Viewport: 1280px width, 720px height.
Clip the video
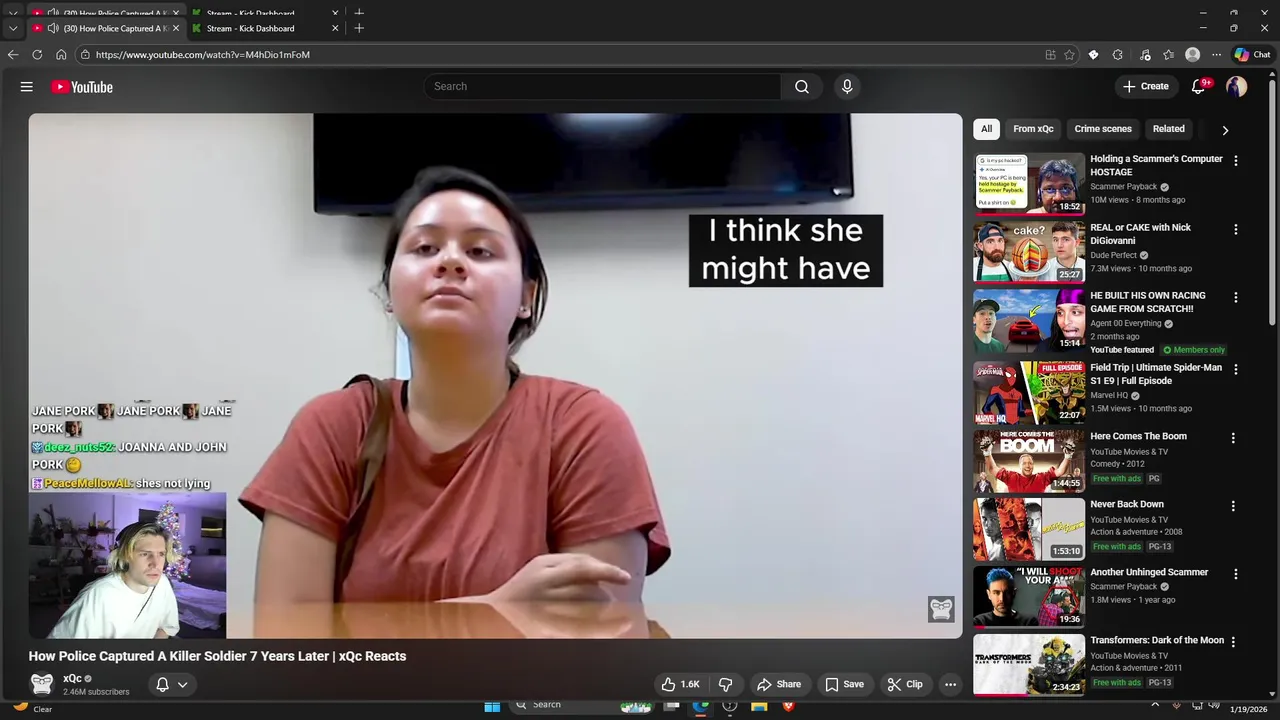pos(905,684)
